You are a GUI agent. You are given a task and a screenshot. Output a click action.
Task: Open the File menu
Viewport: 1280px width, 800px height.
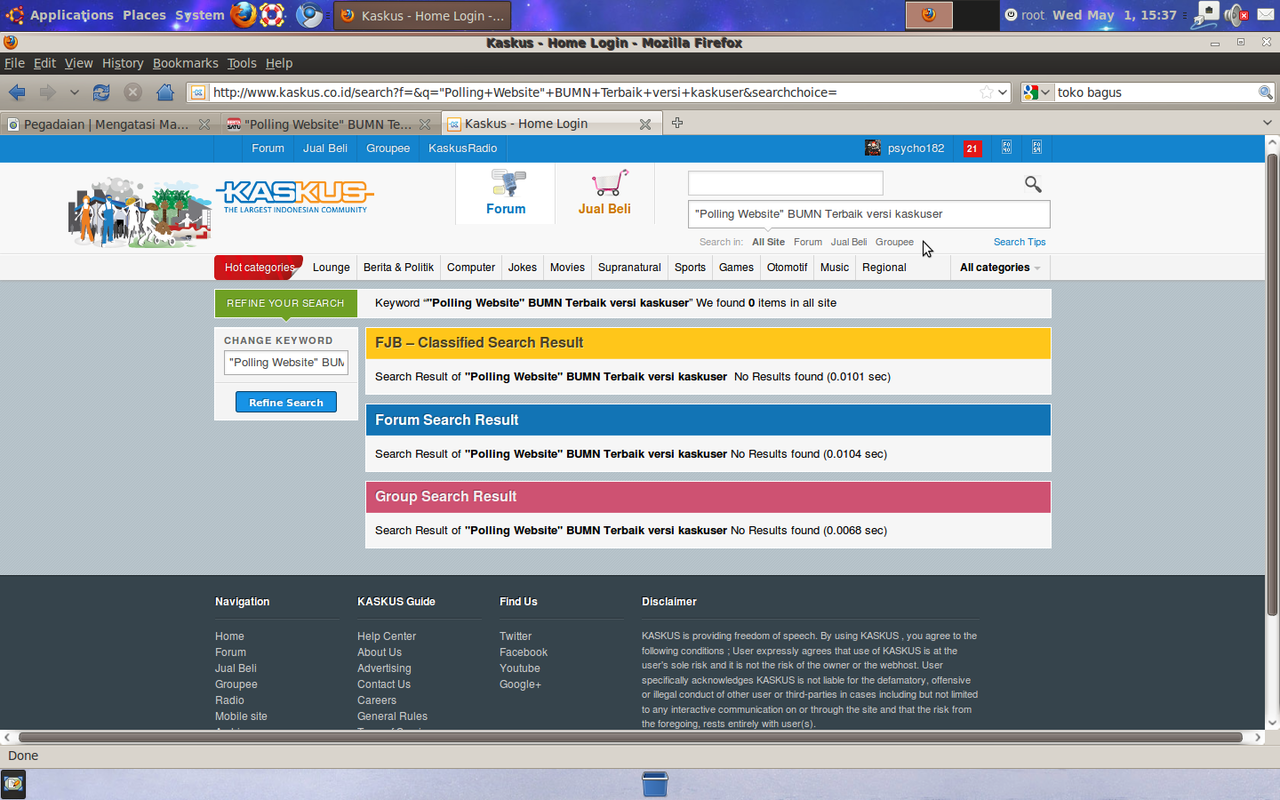pyautogui.click(x=15, y=63)
